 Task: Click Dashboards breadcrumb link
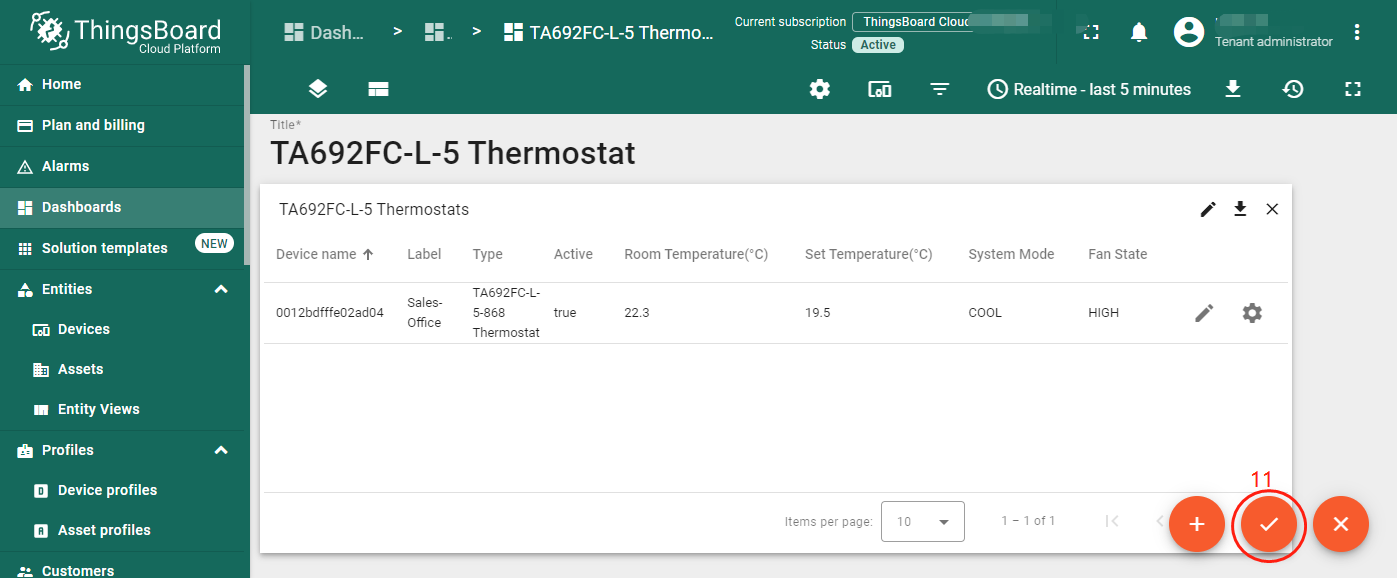point(324,32)
